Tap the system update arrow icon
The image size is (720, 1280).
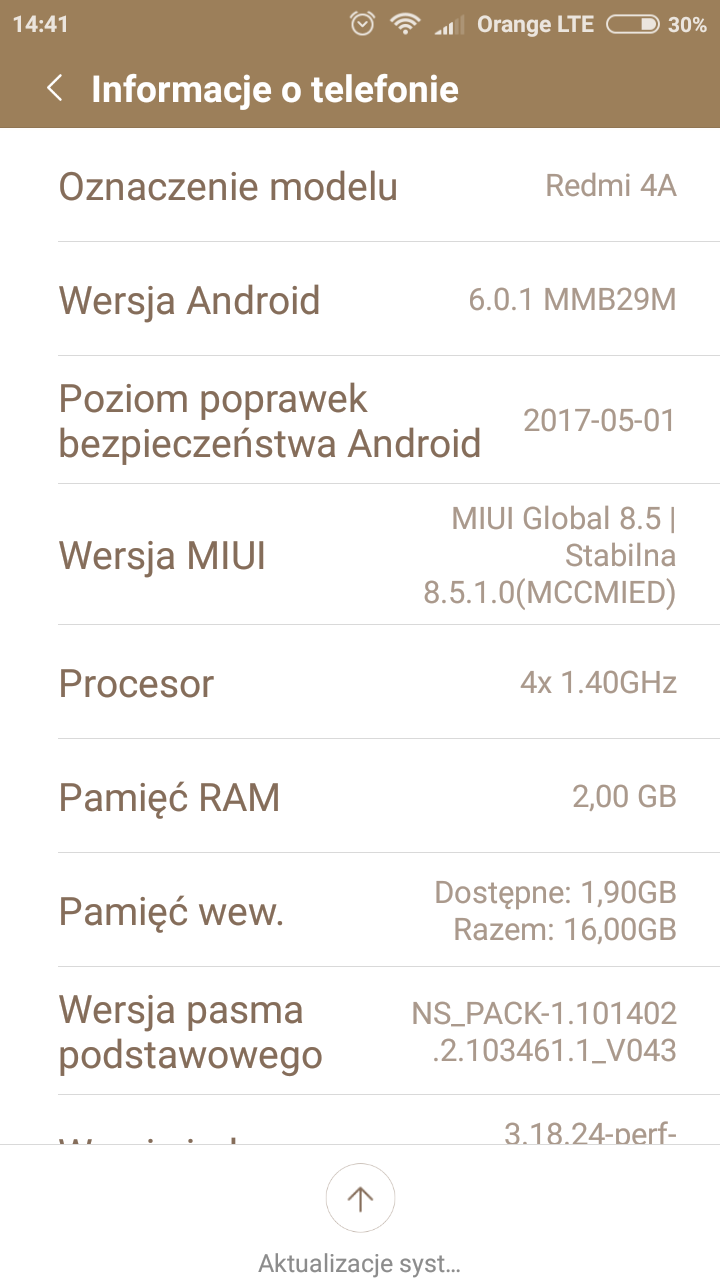pos(360,1197)
